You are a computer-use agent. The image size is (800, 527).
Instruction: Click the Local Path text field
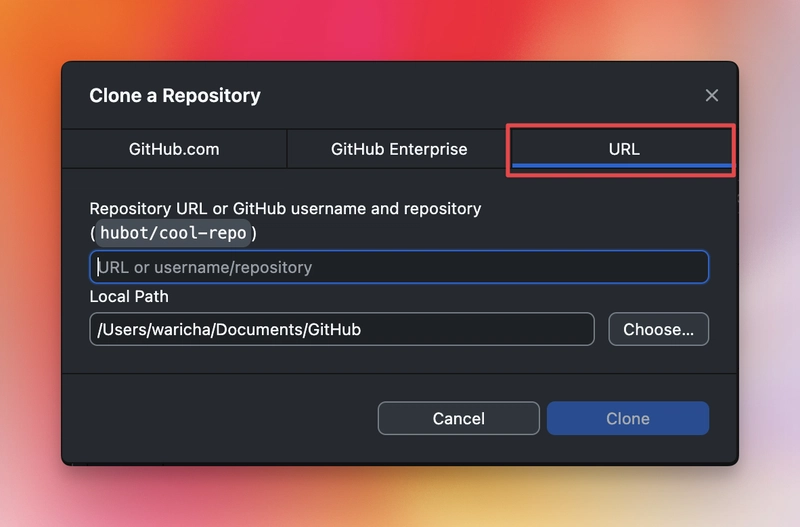(342, 329)
